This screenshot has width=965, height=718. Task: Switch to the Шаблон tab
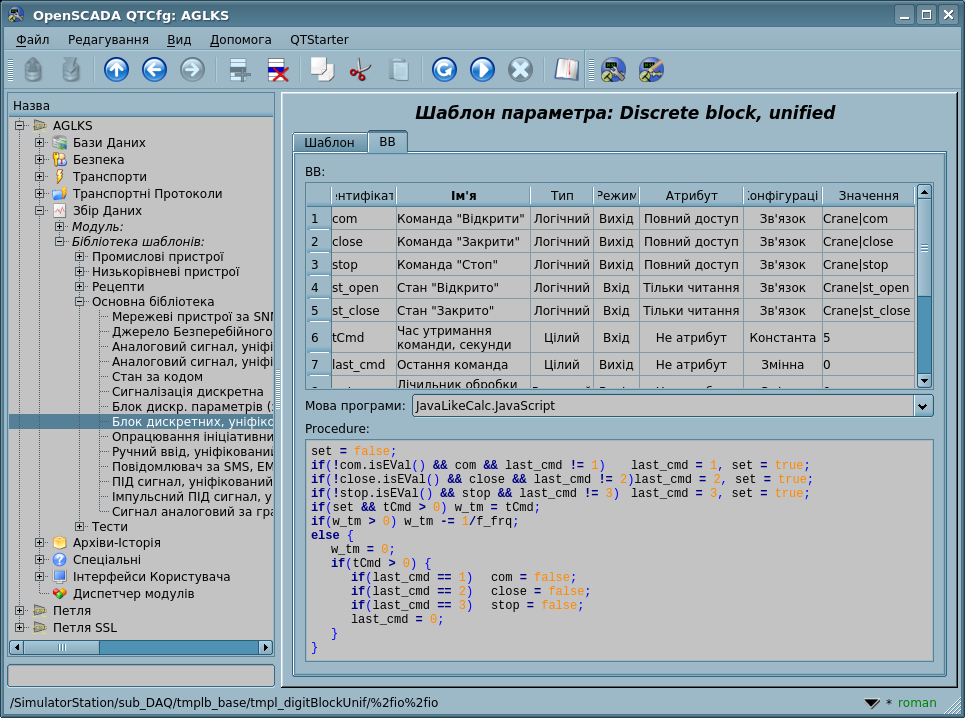tap(329, 143)
